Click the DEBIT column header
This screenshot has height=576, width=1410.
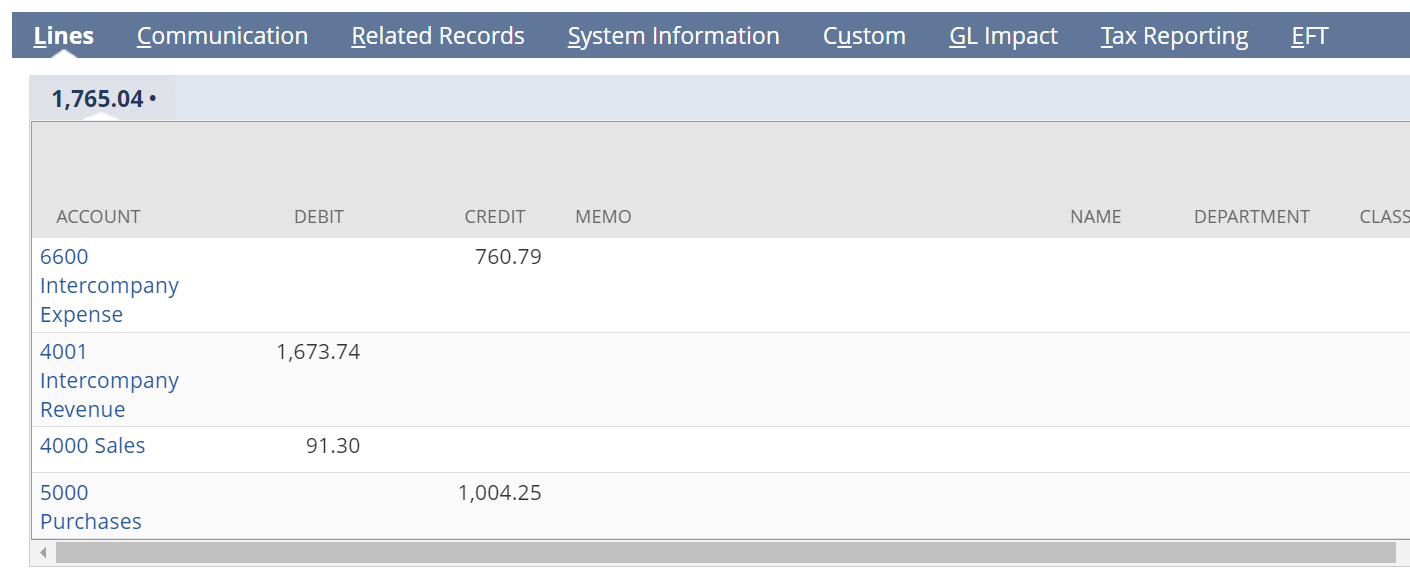point(319,217)
